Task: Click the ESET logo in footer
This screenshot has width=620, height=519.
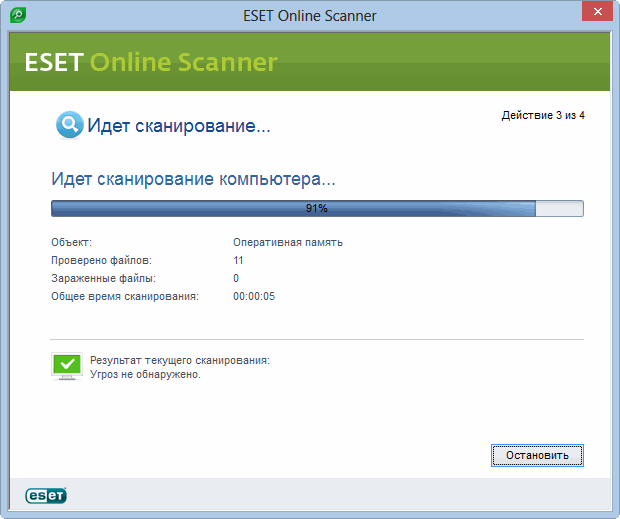Action: (46, 495)
